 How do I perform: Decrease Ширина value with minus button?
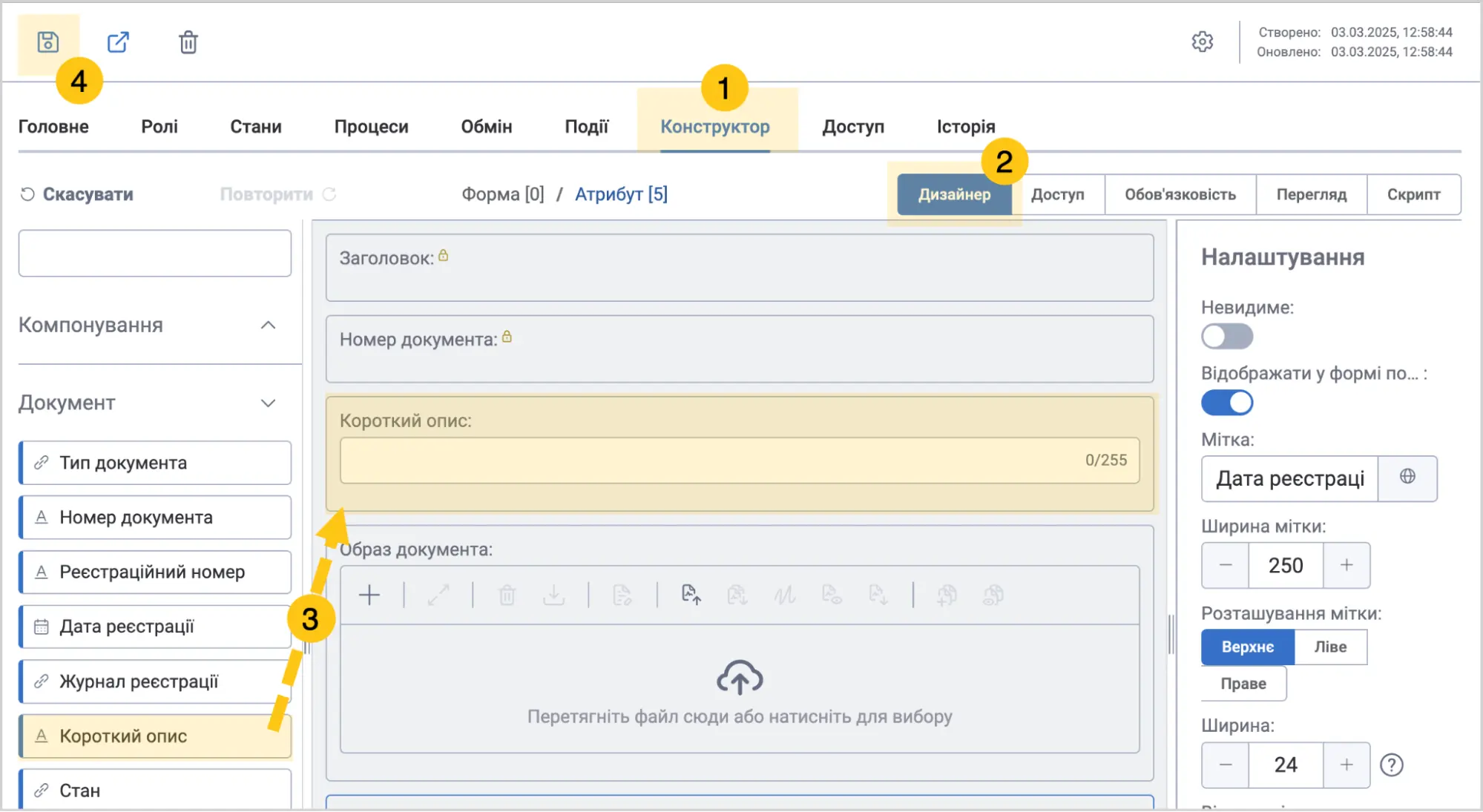[1226, 765]
